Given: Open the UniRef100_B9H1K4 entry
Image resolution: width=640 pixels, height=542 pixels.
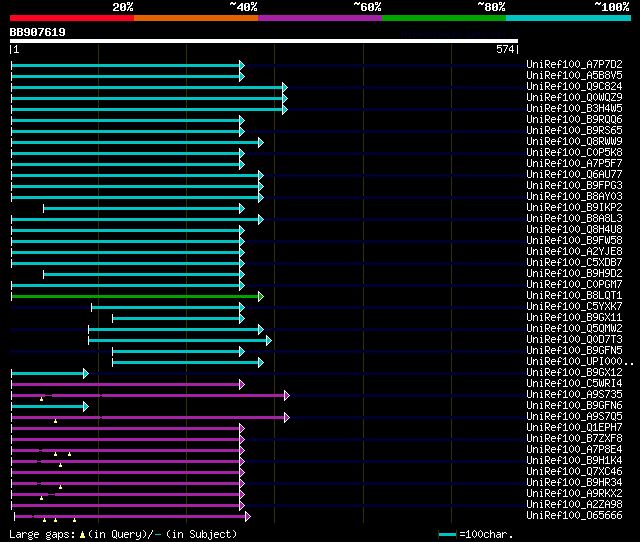Looking at the screenshot, I should [x=574, y=461].
